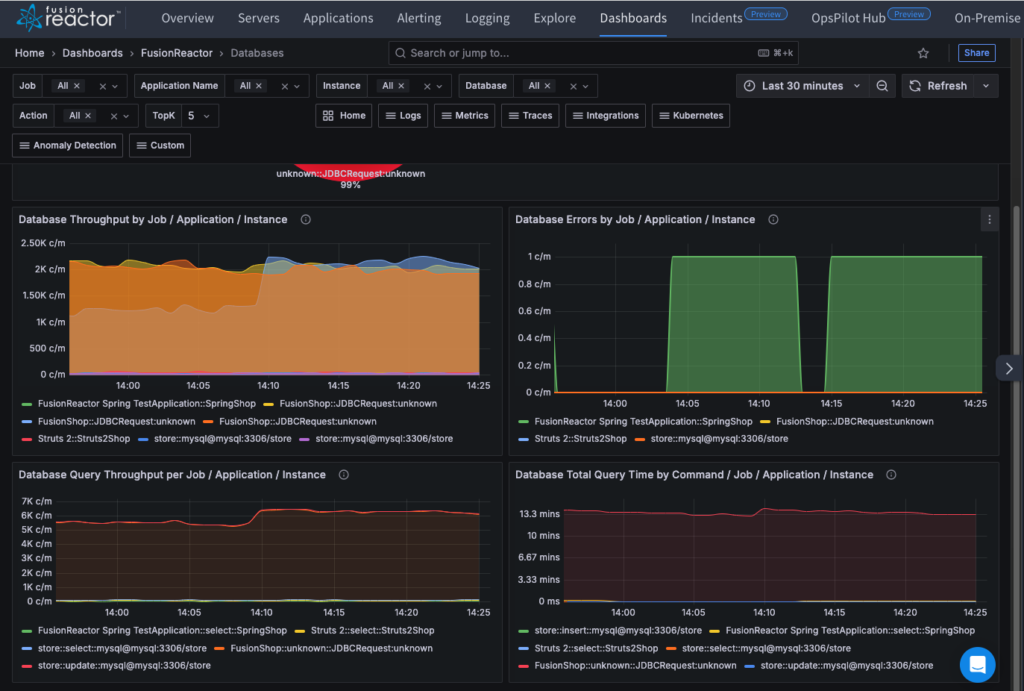1024x691 pixels.
Task: Remove the All tag from Job filter
Action: 76,86
